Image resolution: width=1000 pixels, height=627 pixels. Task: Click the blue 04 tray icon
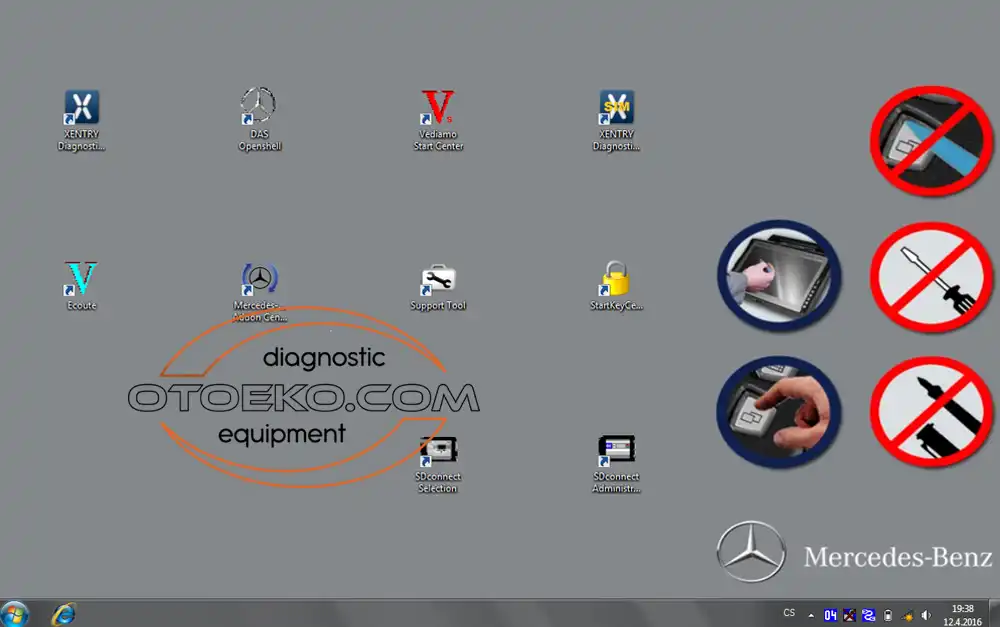(x=830, y=615)
